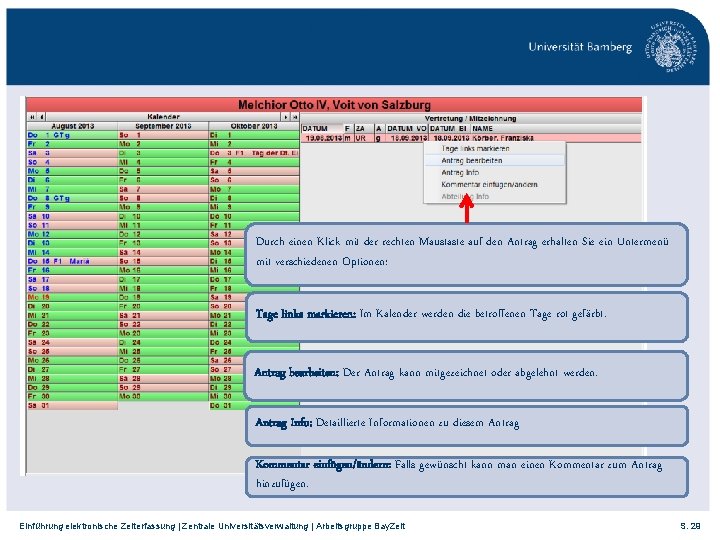Go back one month with single-left arrow
Screen dimensions: 720x540
[x=41, y=117]
